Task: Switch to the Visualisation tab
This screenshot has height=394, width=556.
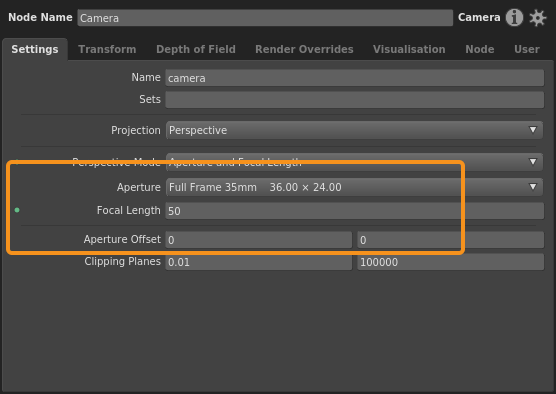Action: 409,49
